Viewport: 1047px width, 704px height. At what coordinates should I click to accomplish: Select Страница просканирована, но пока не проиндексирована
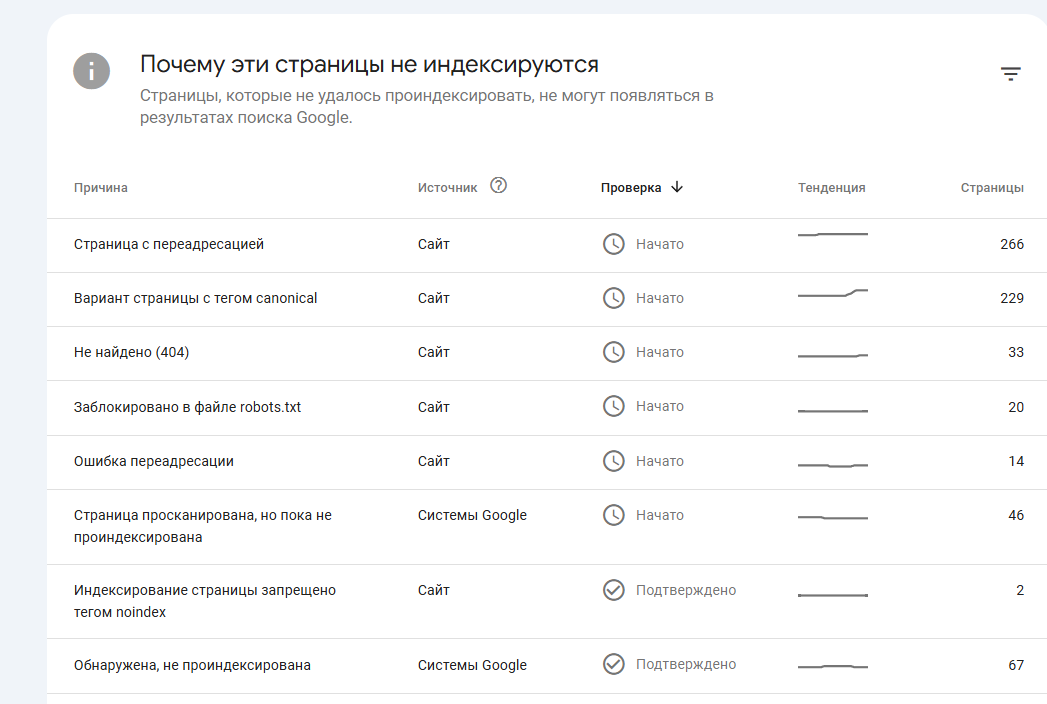(202, 526)
